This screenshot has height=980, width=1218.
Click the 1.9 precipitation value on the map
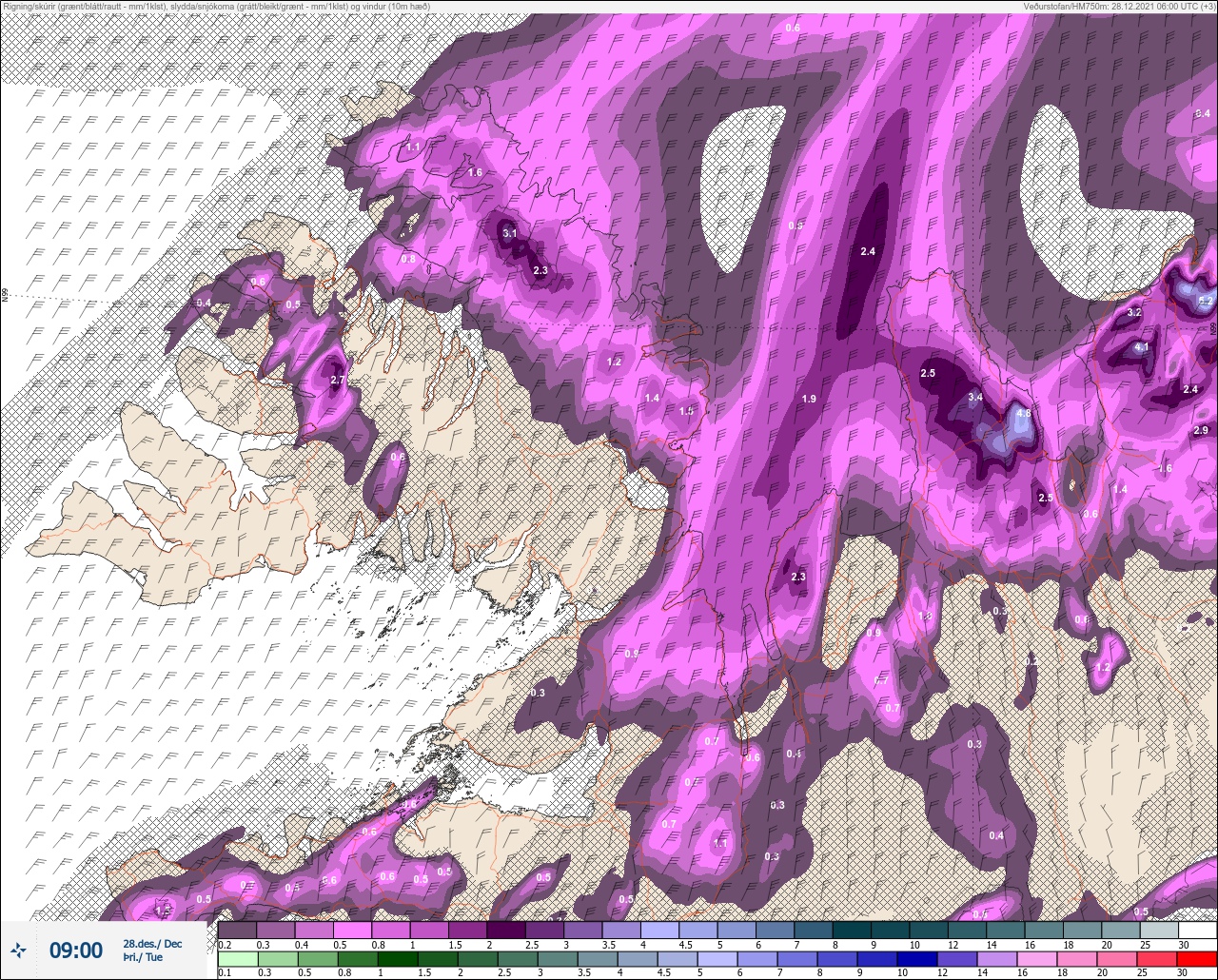(x=809, y=399)
